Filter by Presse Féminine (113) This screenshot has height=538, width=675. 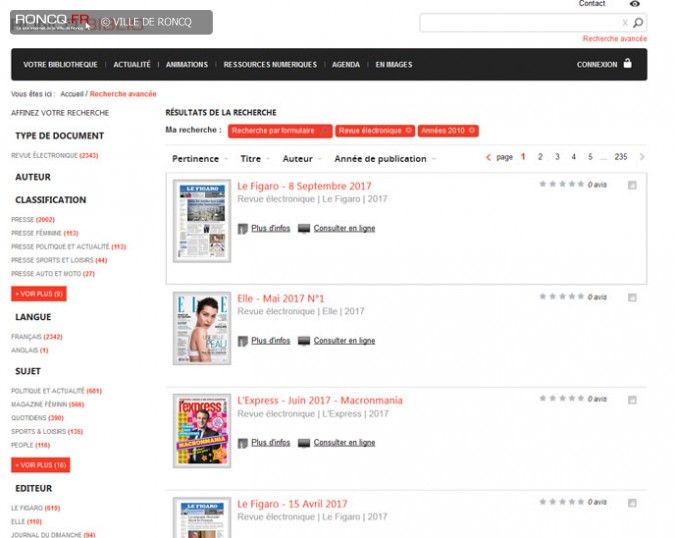tap(45, 233)
